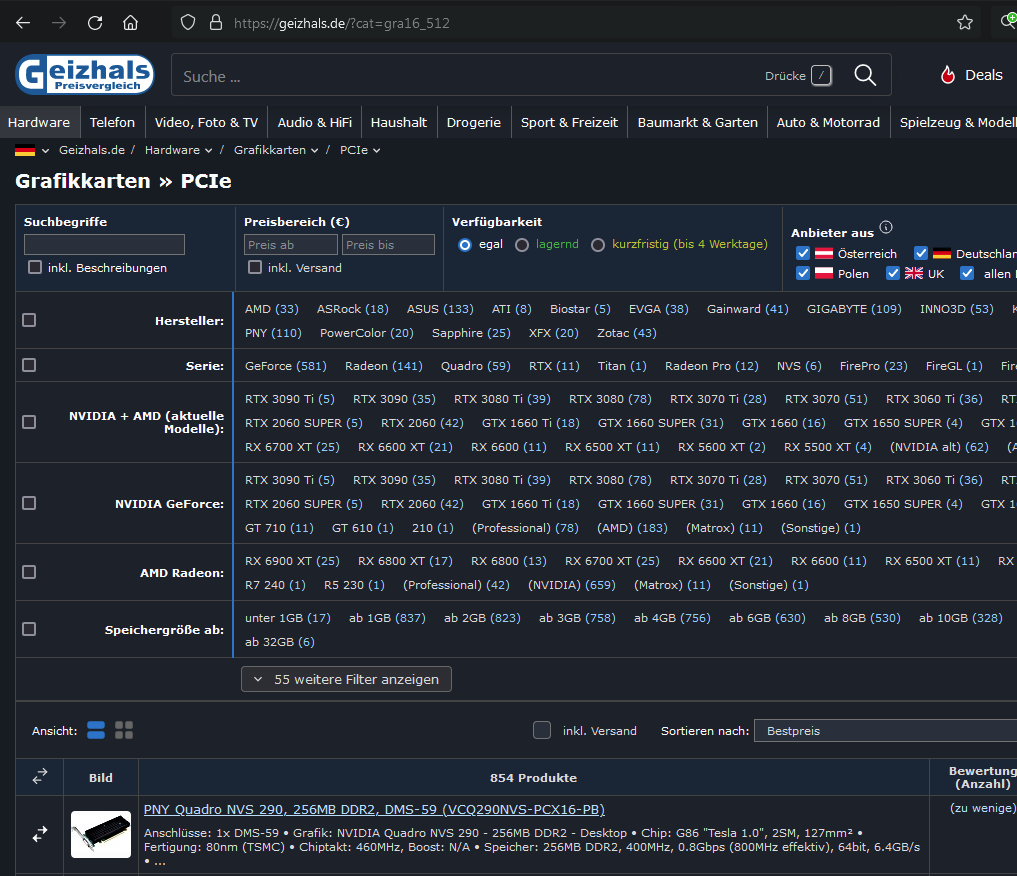Open PNY Quadro NVS 290 product image
This screenshot has width=1017, height=876.
pyautogui.click(x=101, y=834)
